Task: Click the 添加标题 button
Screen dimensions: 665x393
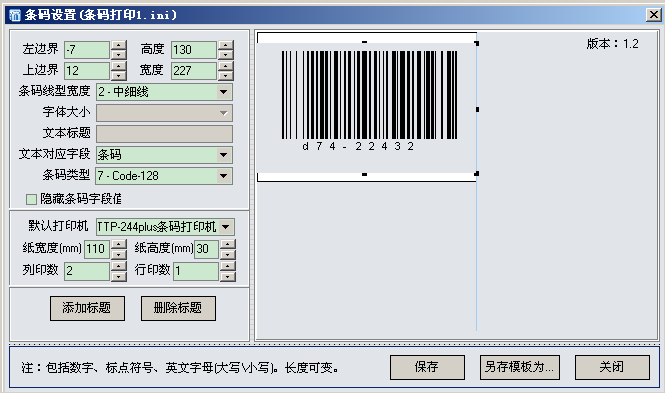Action: [87, 308]
